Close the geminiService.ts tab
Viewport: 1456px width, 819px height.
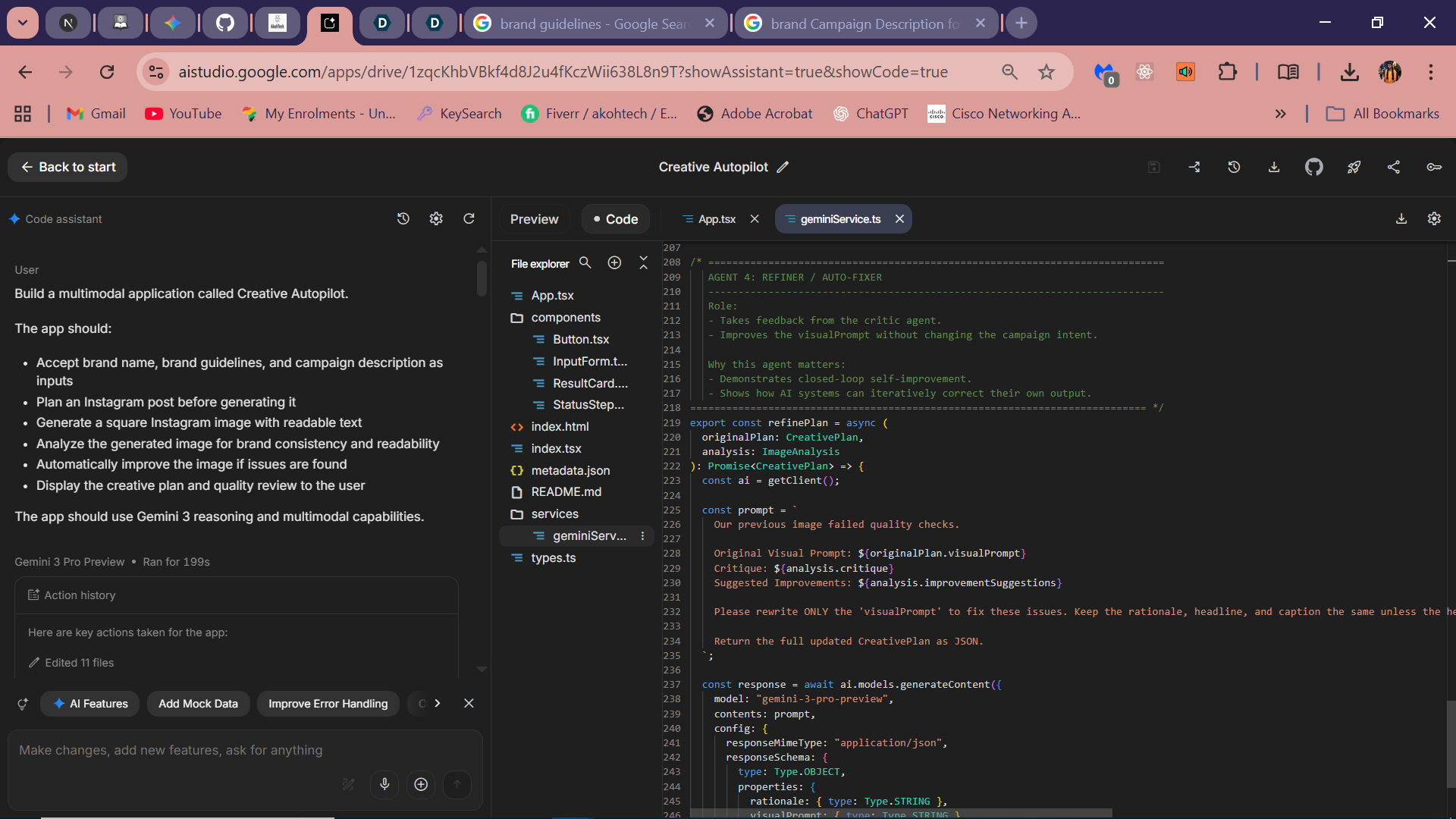coord(899,219)
